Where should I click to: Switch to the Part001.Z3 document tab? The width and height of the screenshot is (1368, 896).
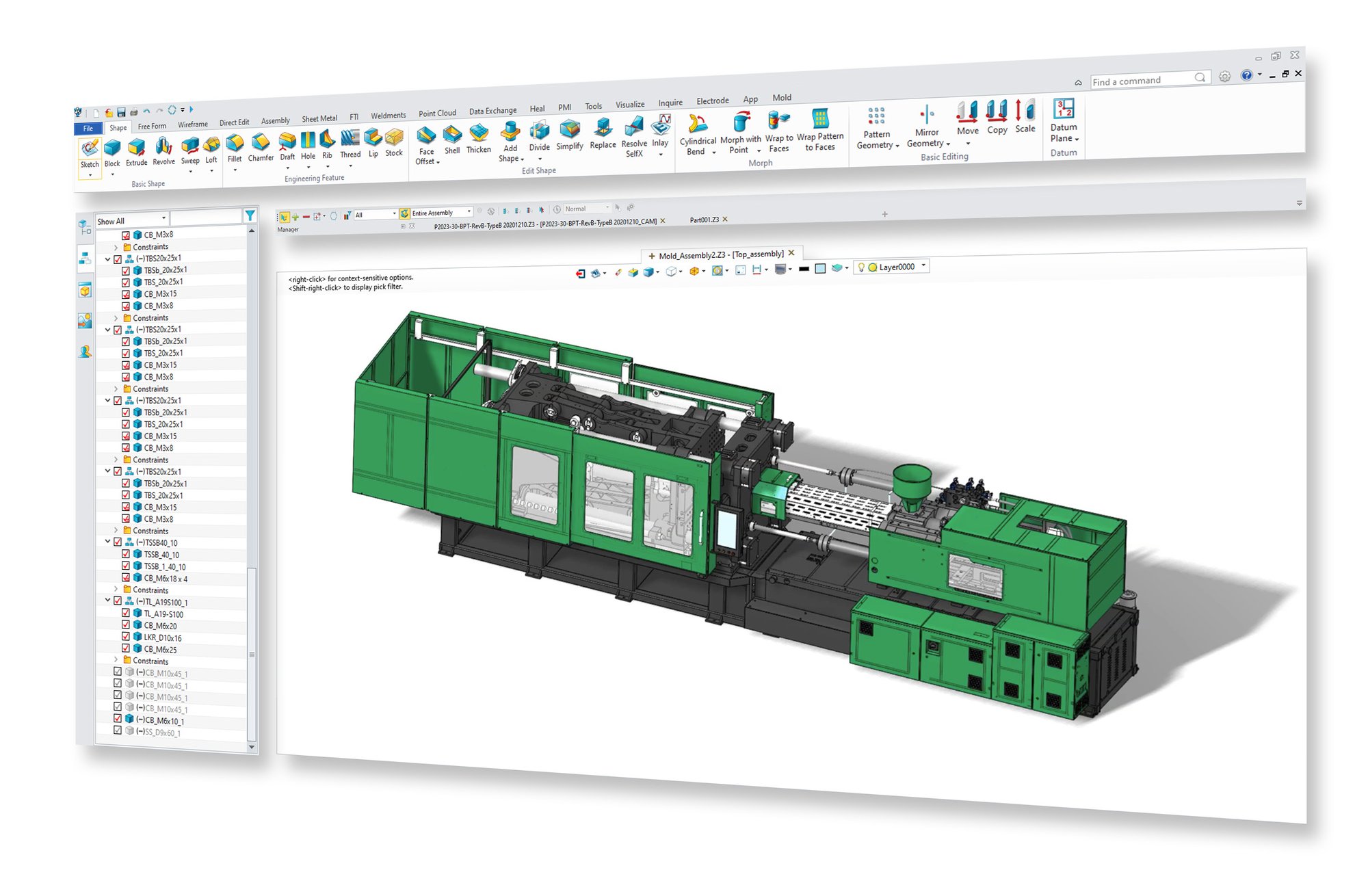coord(704,220)
